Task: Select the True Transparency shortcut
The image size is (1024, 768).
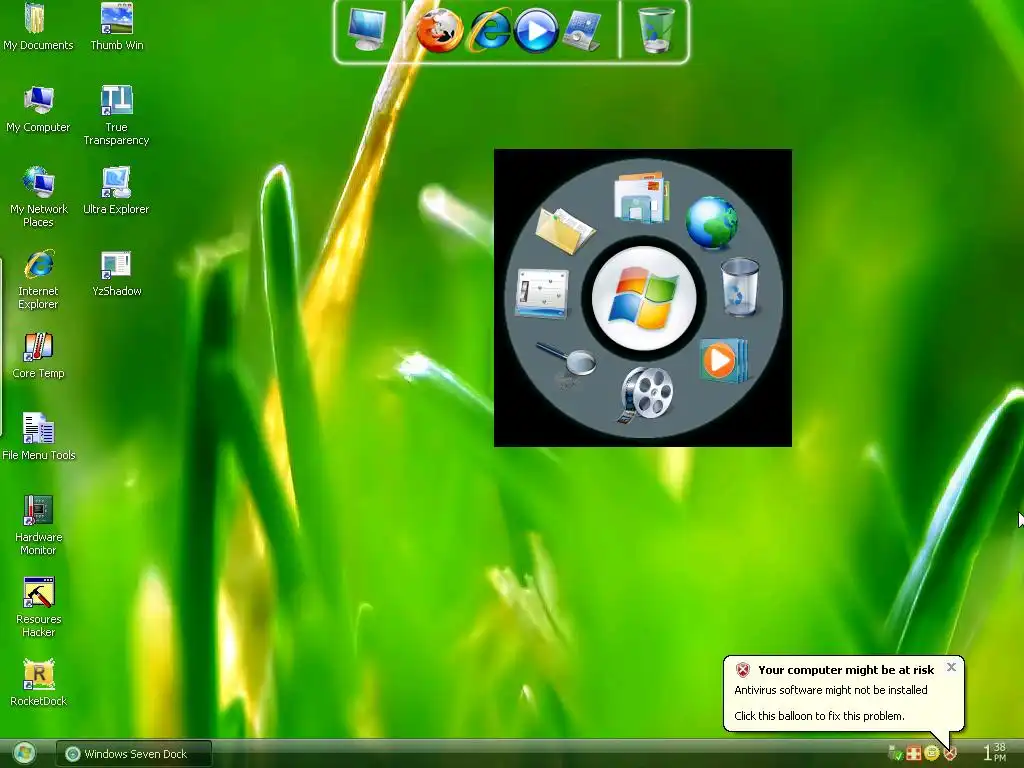Action: [116, 116]
